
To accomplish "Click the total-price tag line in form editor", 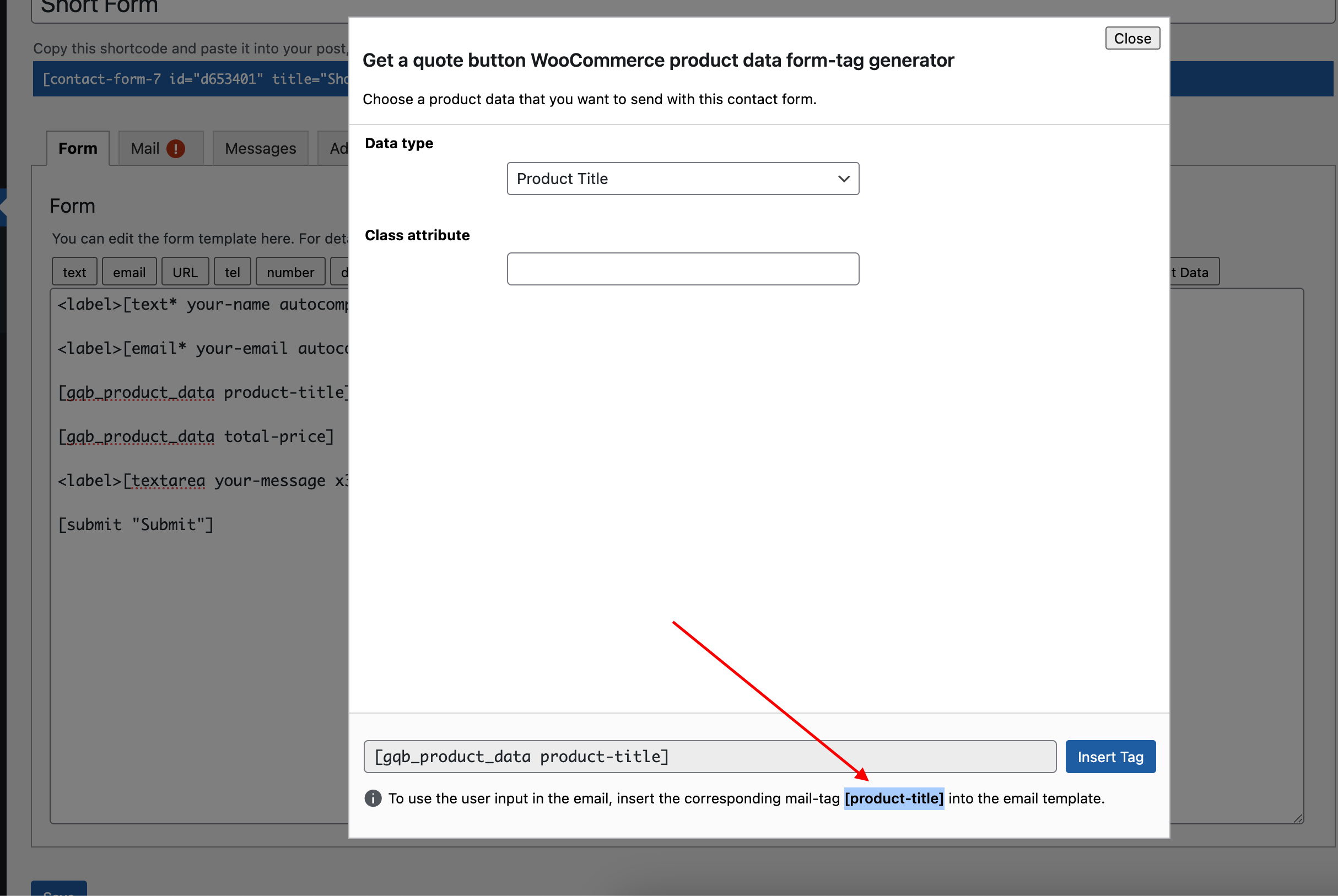I will pyautogui.click(x=196, y=436).
